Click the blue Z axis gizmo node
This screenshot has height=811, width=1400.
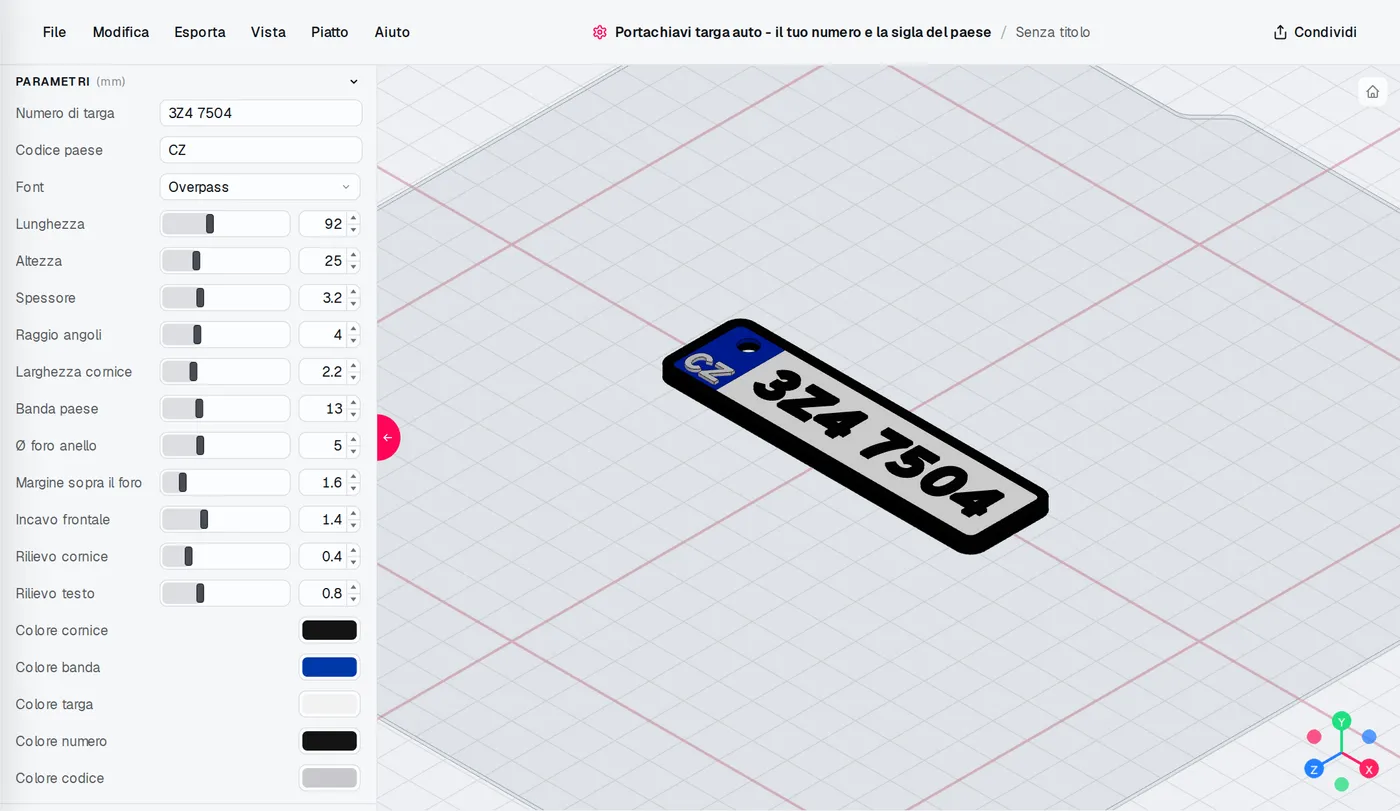coord(1314,769)
